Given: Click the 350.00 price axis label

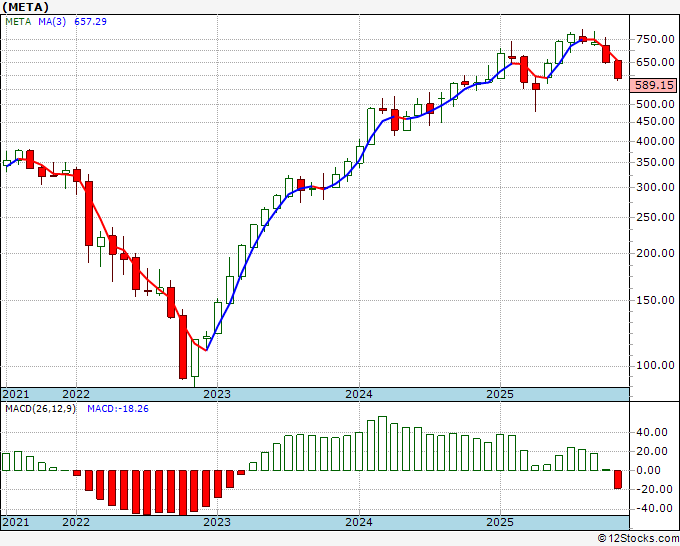Looking at the screenshot, I should pyautogui.click(x=655, y=162).
